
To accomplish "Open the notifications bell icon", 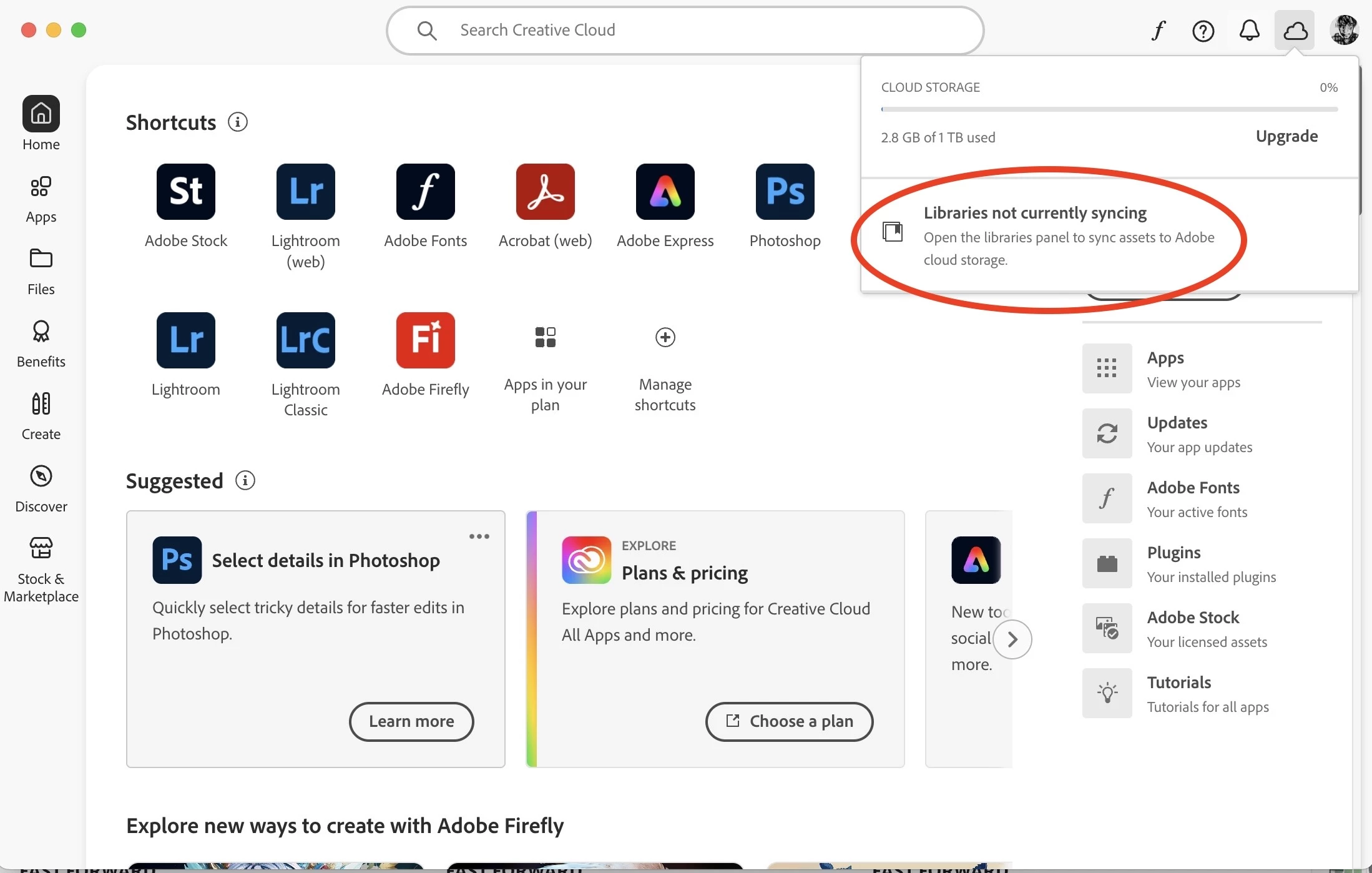I will 1249,30.
